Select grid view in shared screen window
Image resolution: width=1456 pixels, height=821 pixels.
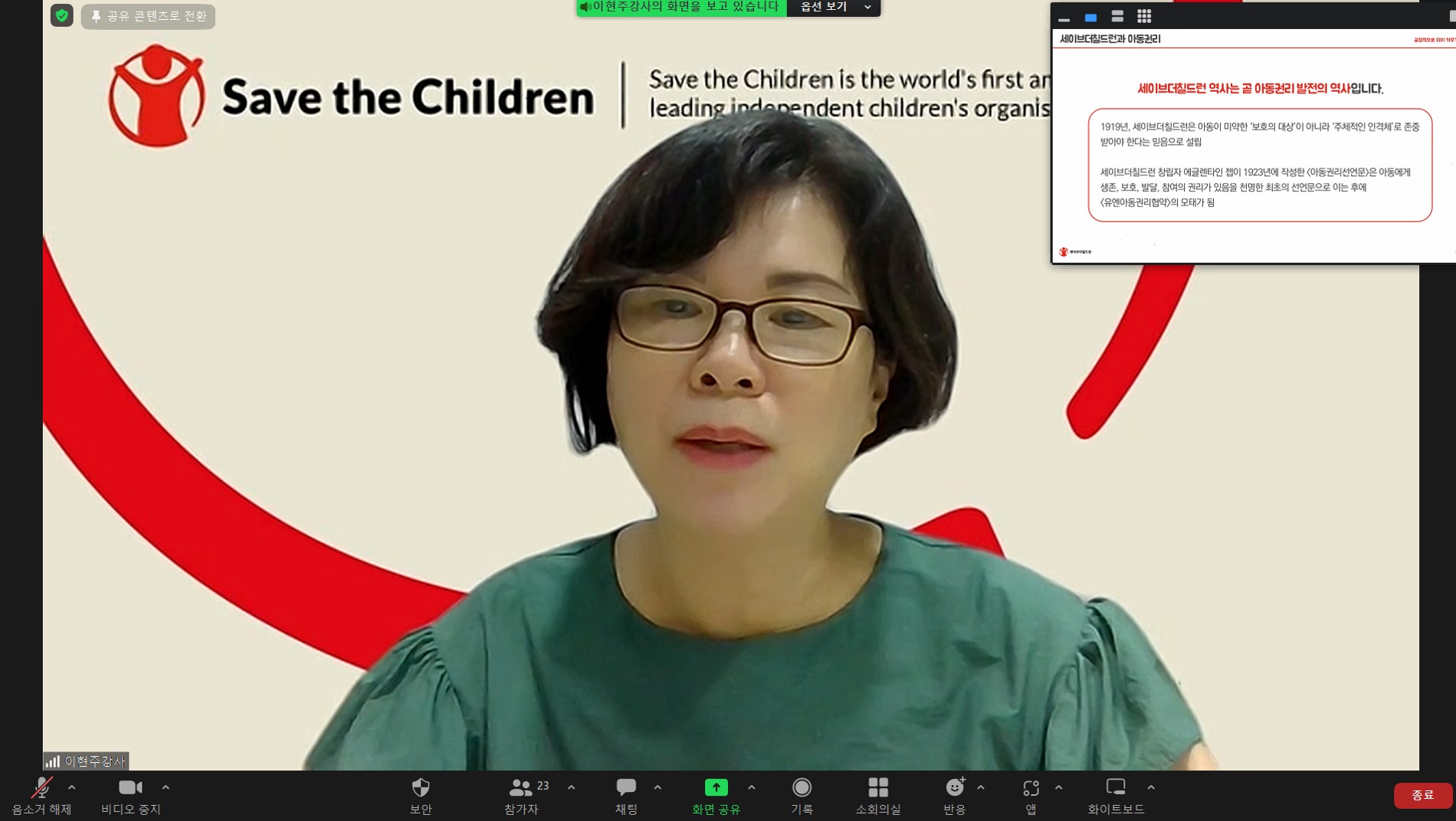pyautogui.click(x=1144, y=16)
